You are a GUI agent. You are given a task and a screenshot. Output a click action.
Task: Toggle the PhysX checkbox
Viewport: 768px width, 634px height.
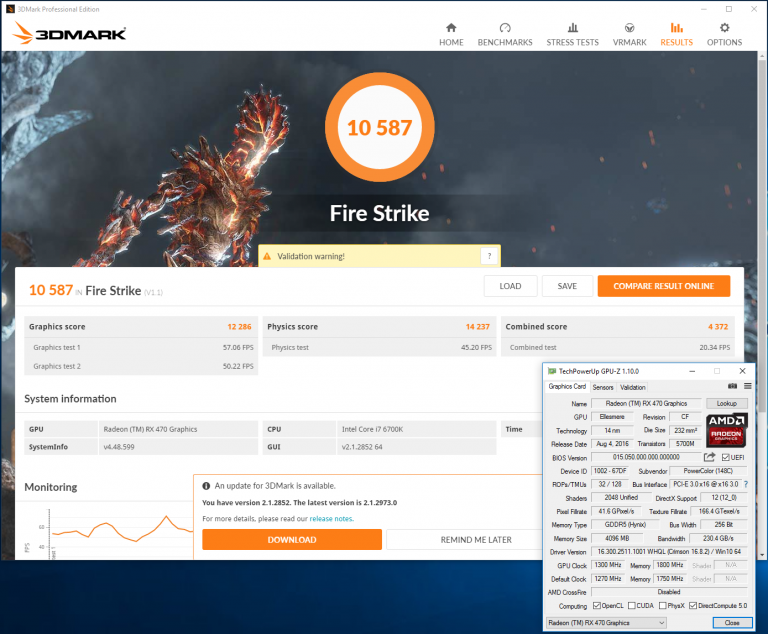pos(663,606)
